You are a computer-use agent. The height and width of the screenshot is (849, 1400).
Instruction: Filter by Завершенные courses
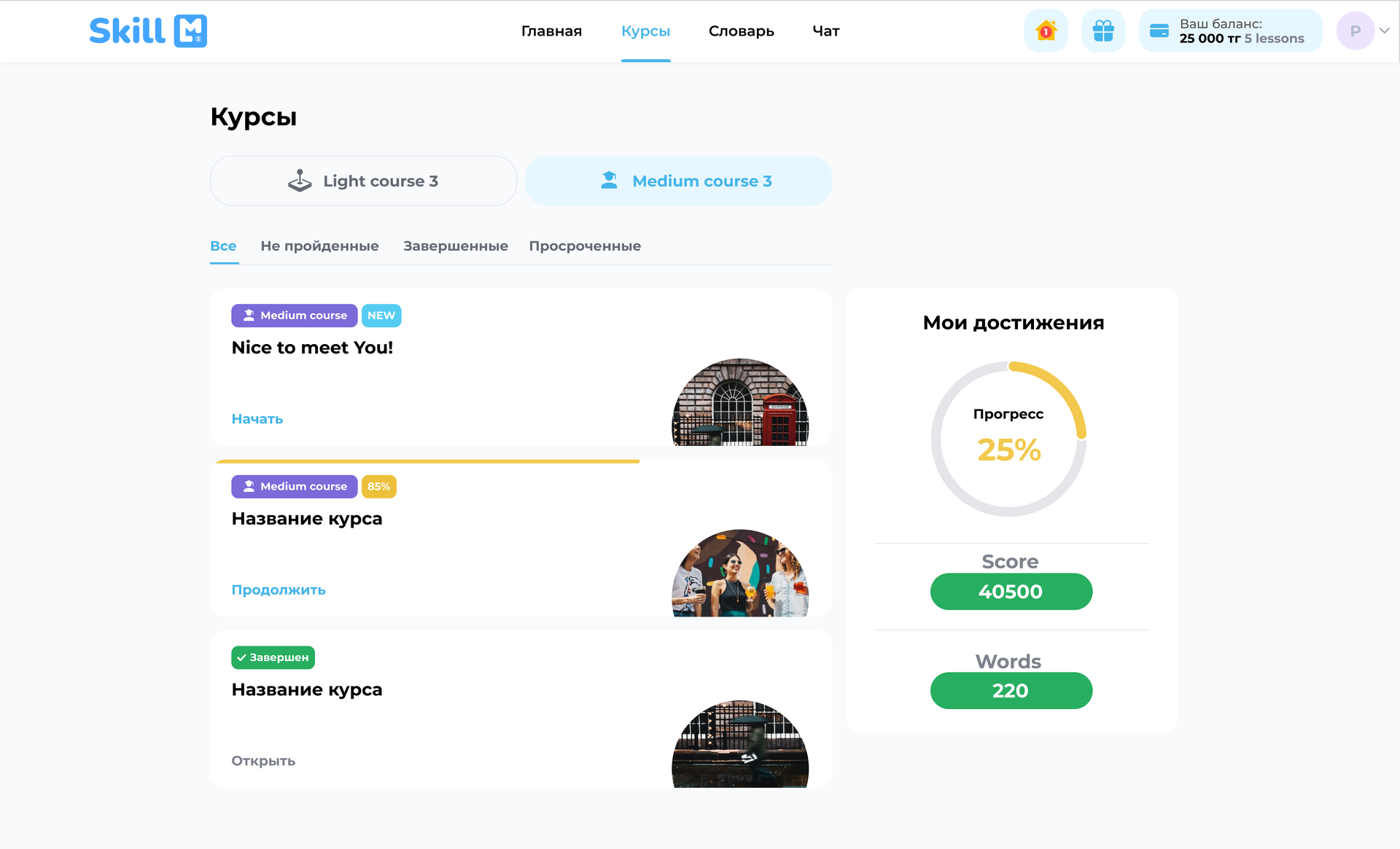[x=456, y=246]
